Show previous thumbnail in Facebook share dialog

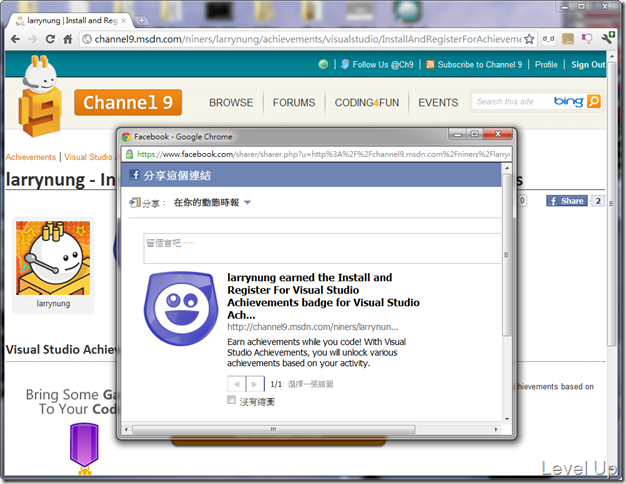click(237, 384)
